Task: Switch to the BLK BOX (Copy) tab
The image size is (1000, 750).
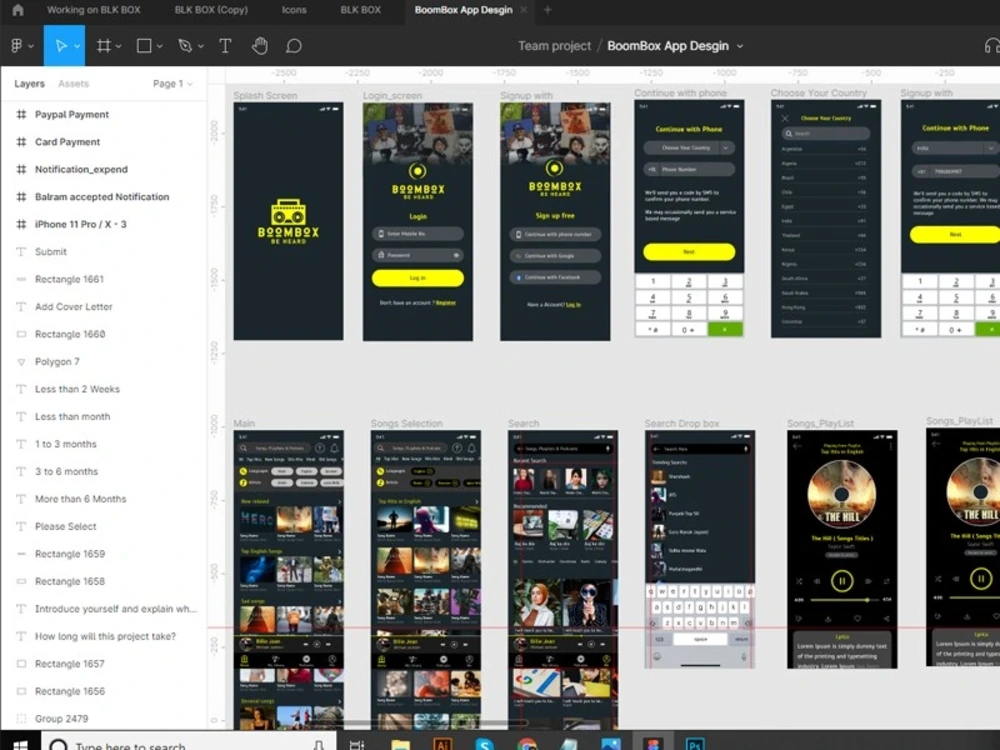Action: [211, 10]
